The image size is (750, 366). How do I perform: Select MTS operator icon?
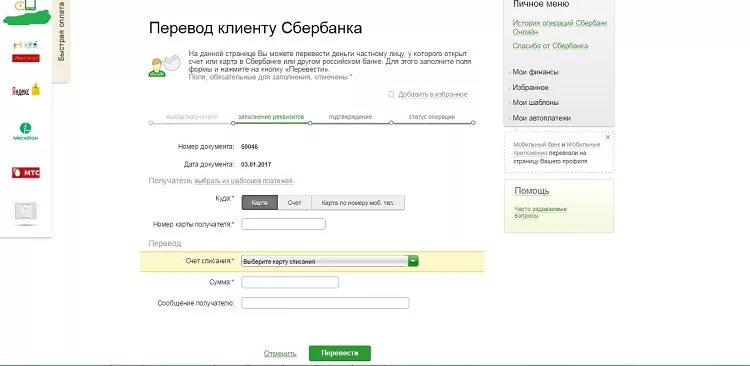pos(26,172)
